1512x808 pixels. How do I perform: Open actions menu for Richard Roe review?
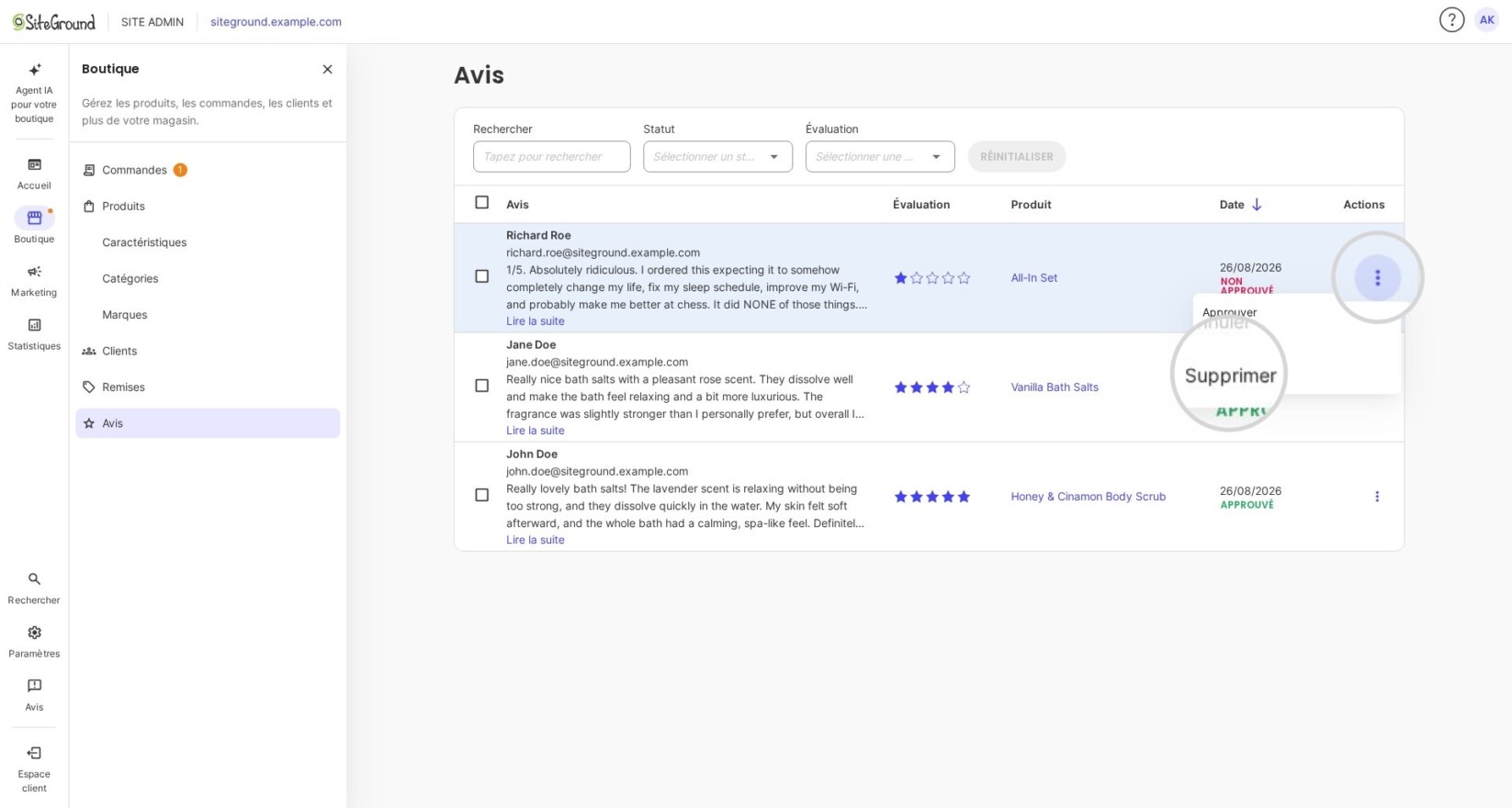(1377, 277)
